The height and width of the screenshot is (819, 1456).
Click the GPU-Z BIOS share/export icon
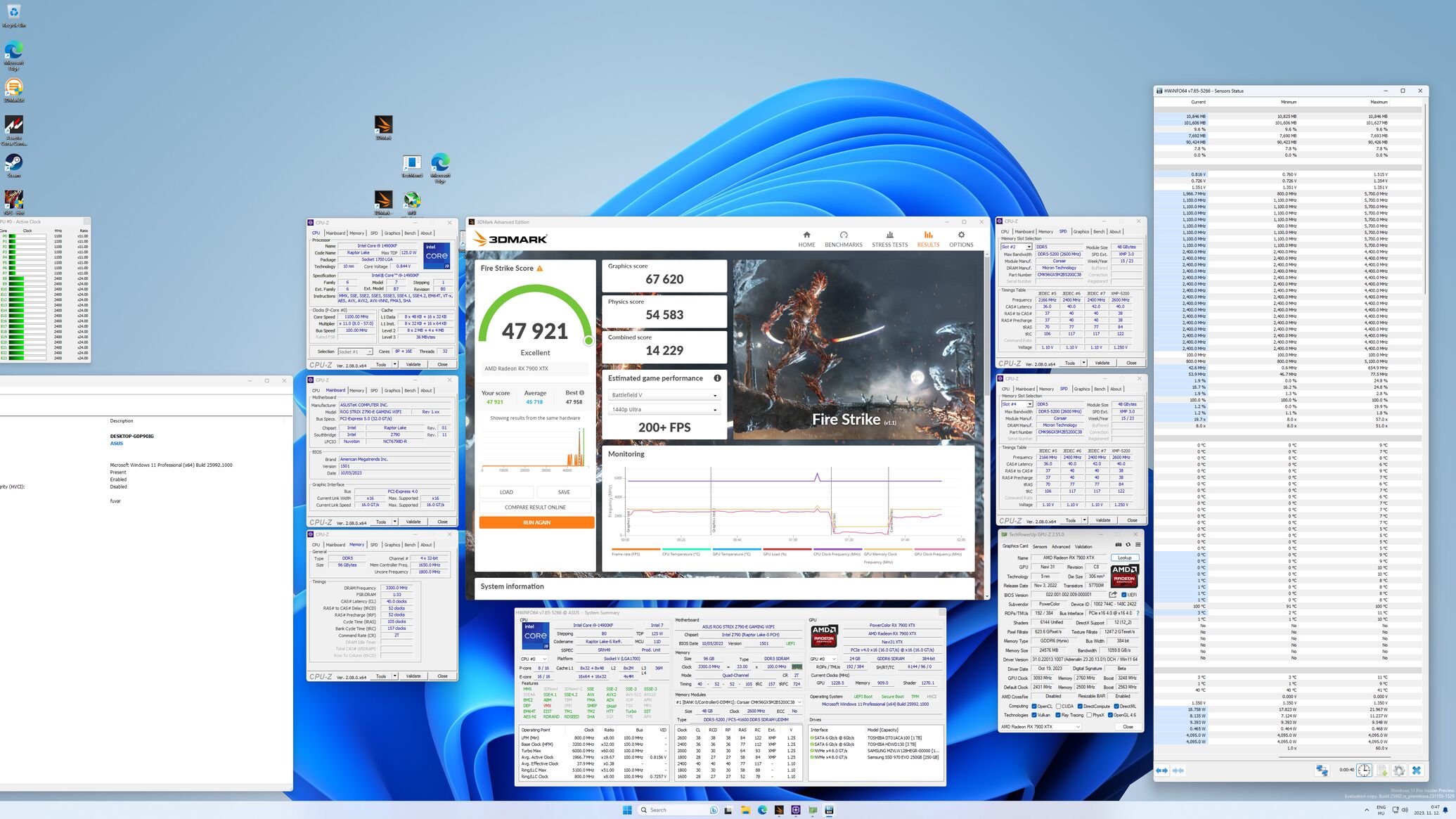click(x=1113, y=595)
